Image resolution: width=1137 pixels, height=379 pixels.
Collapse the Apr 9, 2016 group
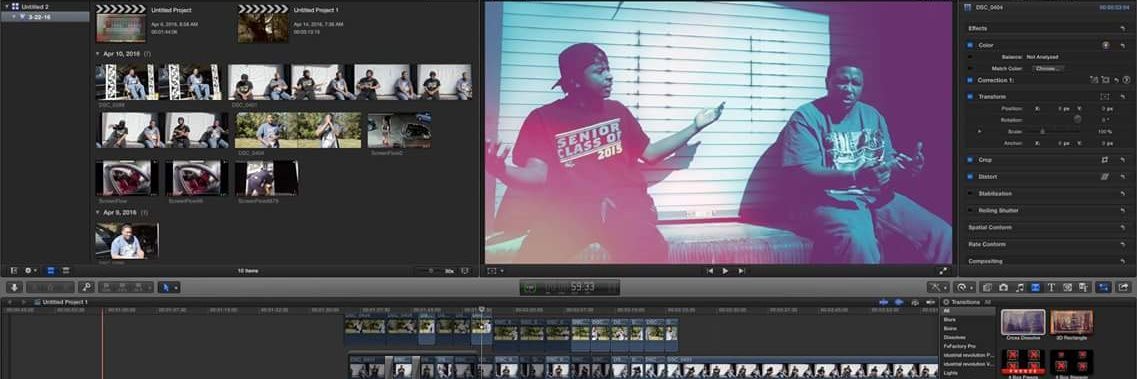point(98,212)
